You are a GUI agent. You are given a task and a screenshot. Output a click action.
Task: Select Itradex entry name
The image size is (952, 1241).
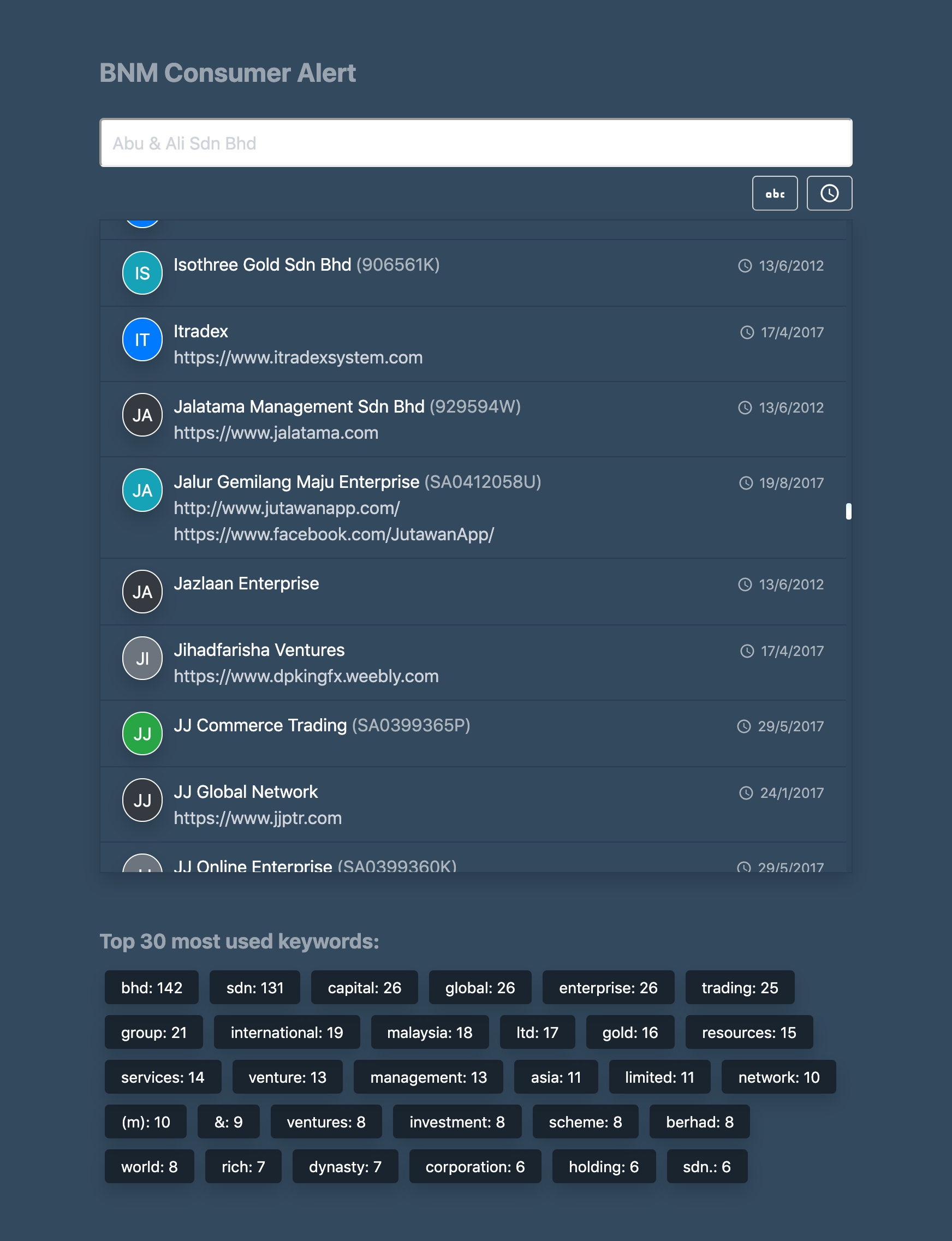click(x=200, y=331)
